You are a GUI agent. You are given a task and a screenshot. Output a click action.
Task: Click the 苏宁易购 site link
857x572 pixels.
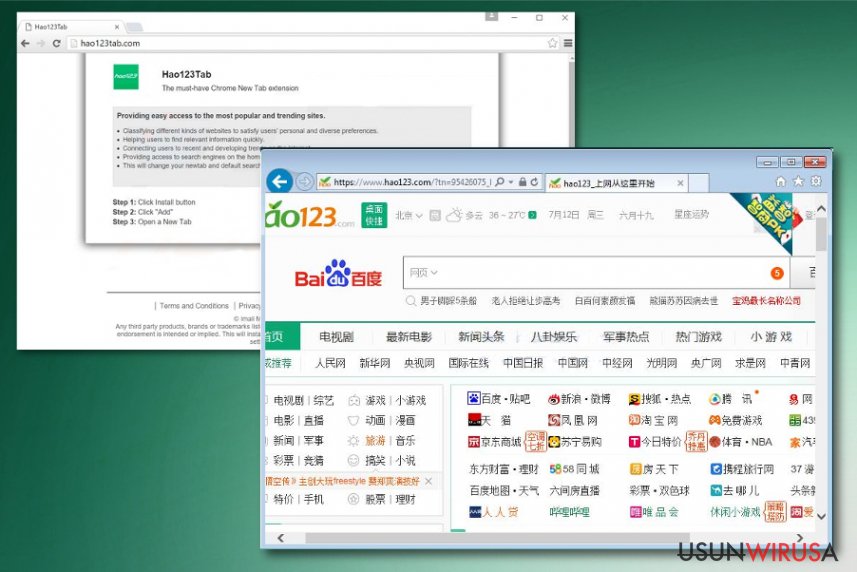coord(575,441)
